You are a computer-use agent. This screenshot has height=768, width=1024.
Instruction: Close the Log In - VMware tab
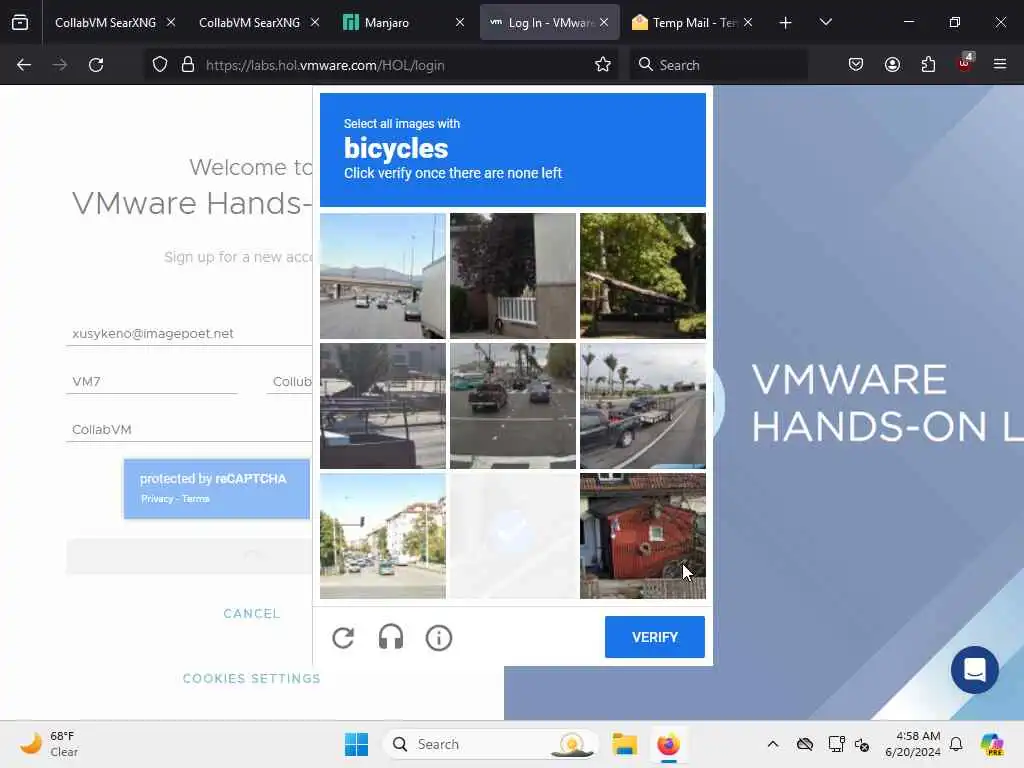[604, 22]
